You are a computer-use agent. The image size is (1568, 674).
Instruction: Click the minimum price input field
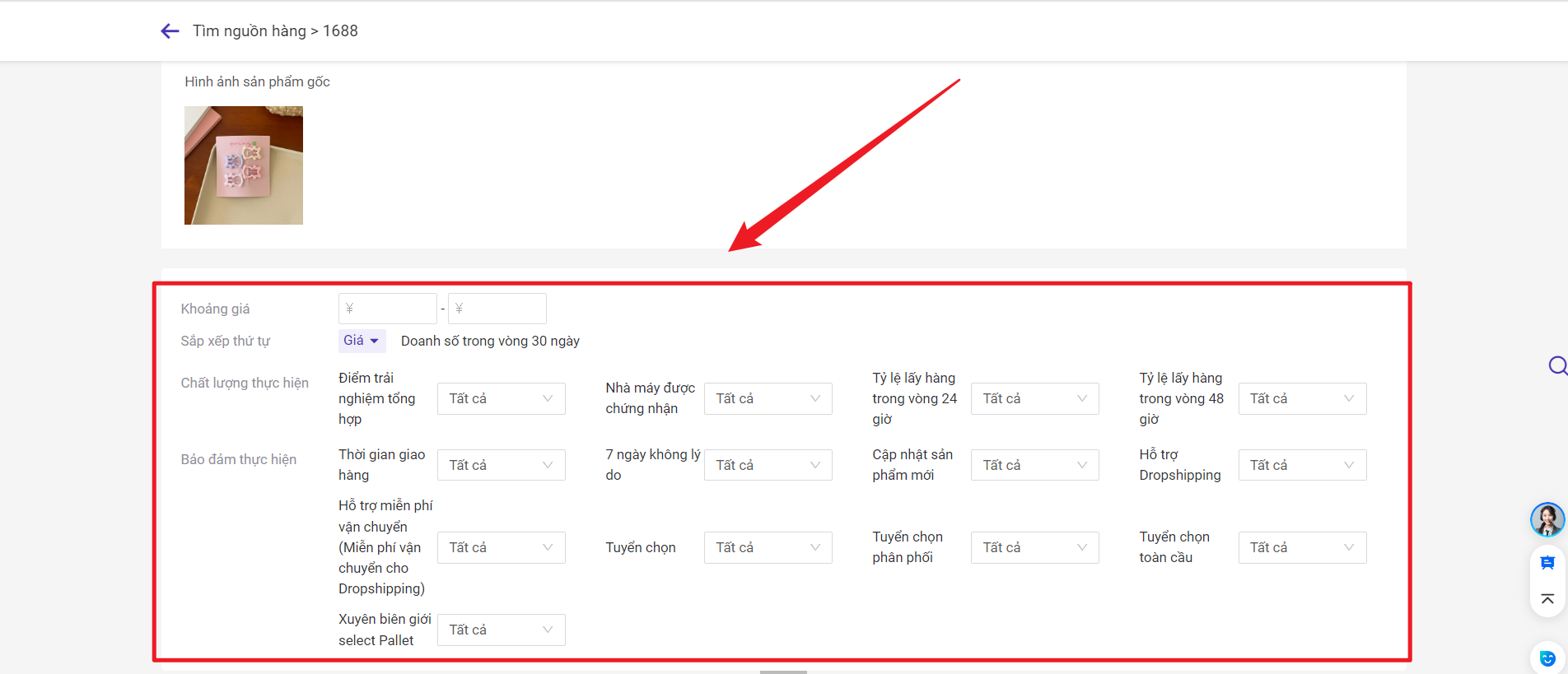(388, 309)
